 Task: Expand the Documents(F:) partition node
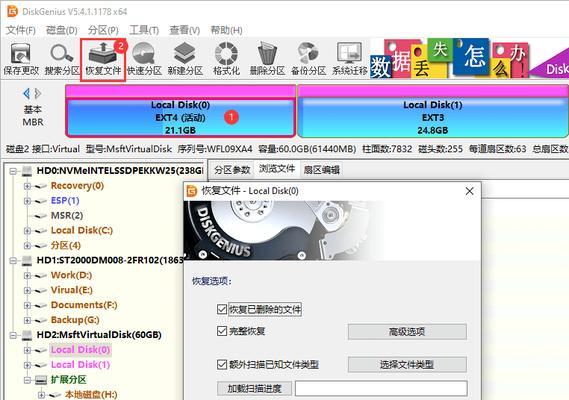coord(27,305)
